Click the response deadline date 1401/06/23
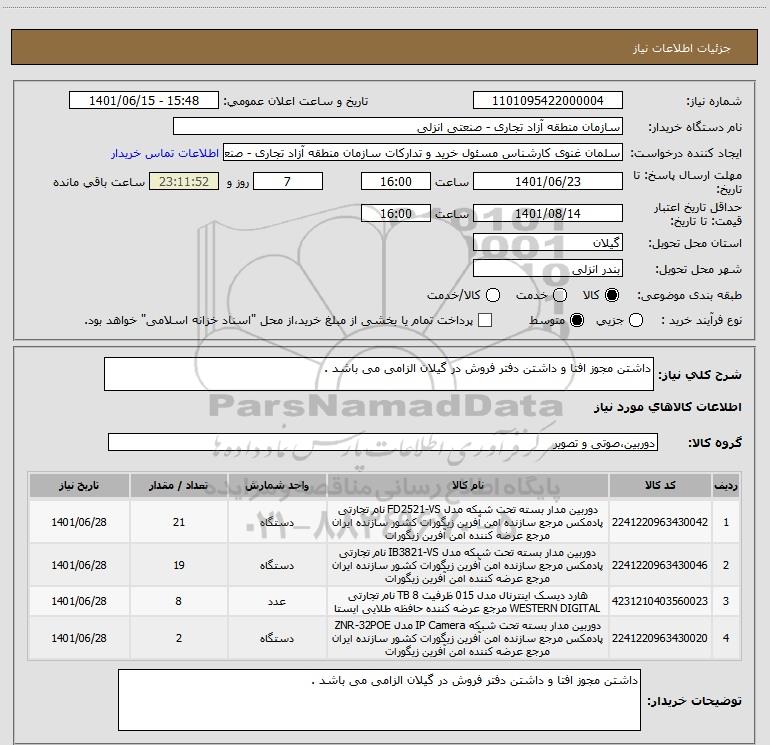 click(548, 182)
